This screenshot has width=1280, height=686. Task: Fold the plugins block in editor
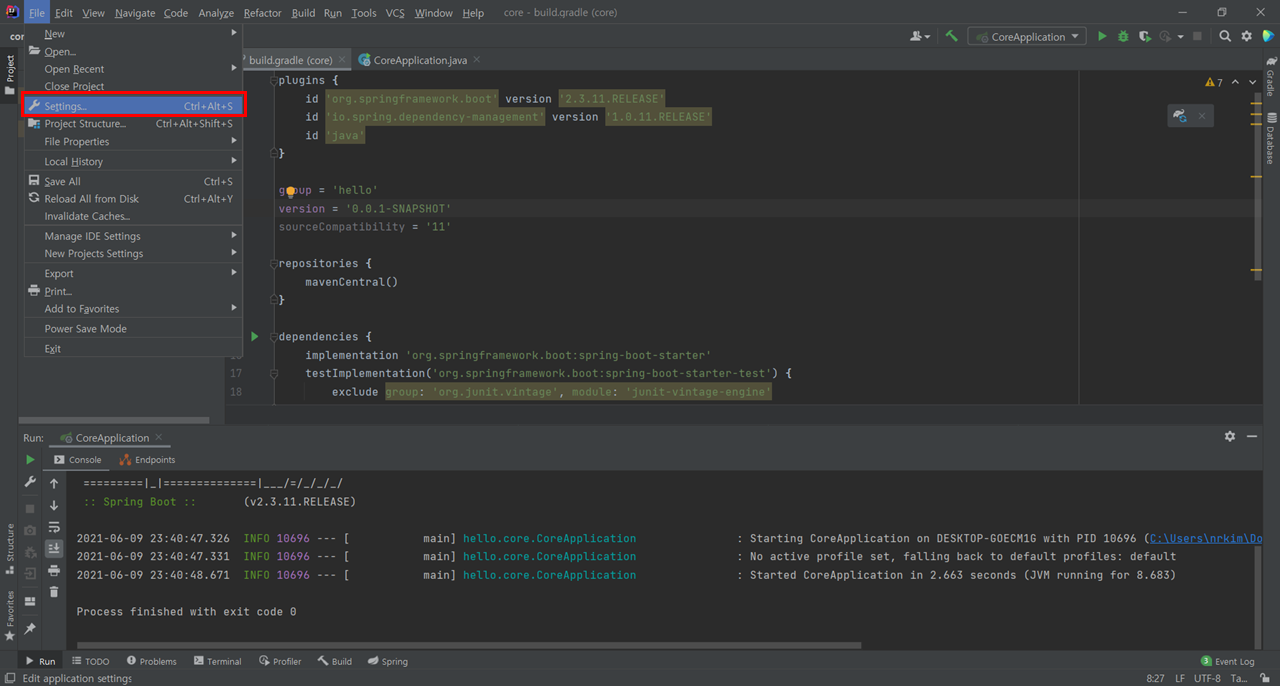pos(274,80)
